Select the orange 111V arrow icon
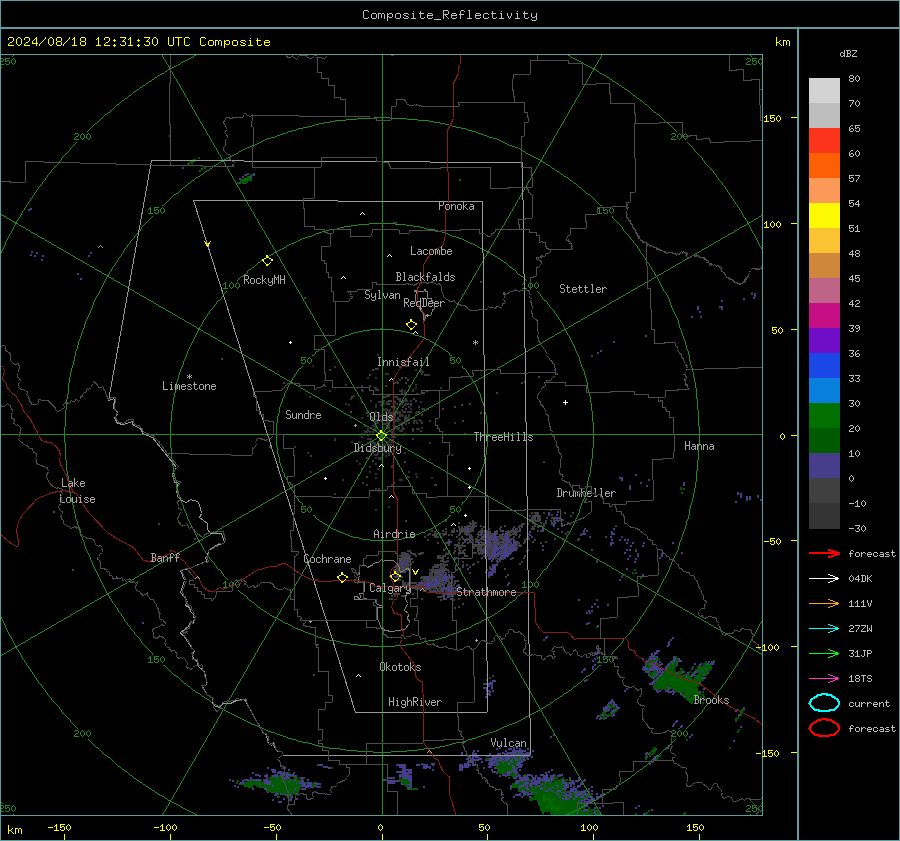Screen dimensions: 900x841 point(824,603)
